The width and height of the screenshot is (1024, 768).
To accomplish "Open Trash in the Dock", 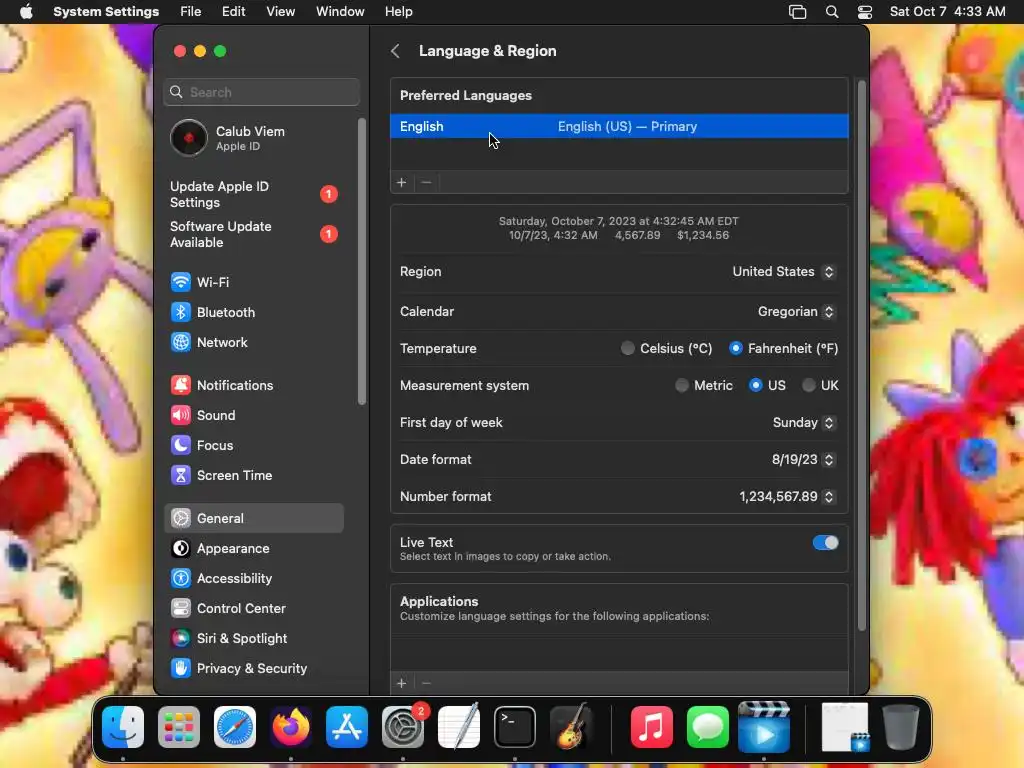I will [x=901, y=727].
